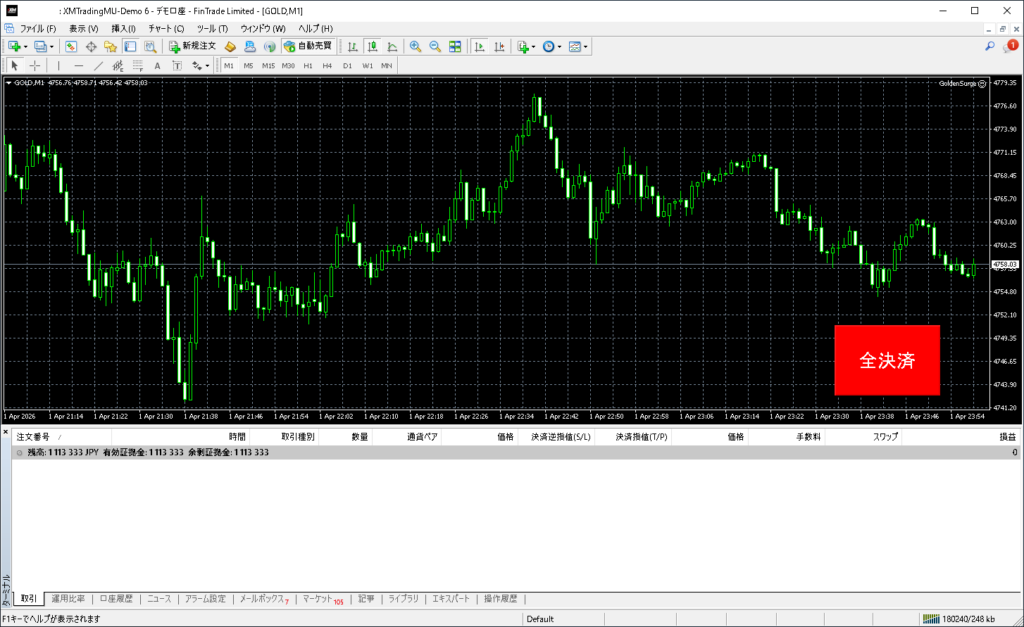This screenshot has width=1024, height=627.
Task: Open the チャート (C) menu
Action: (166, 28)
